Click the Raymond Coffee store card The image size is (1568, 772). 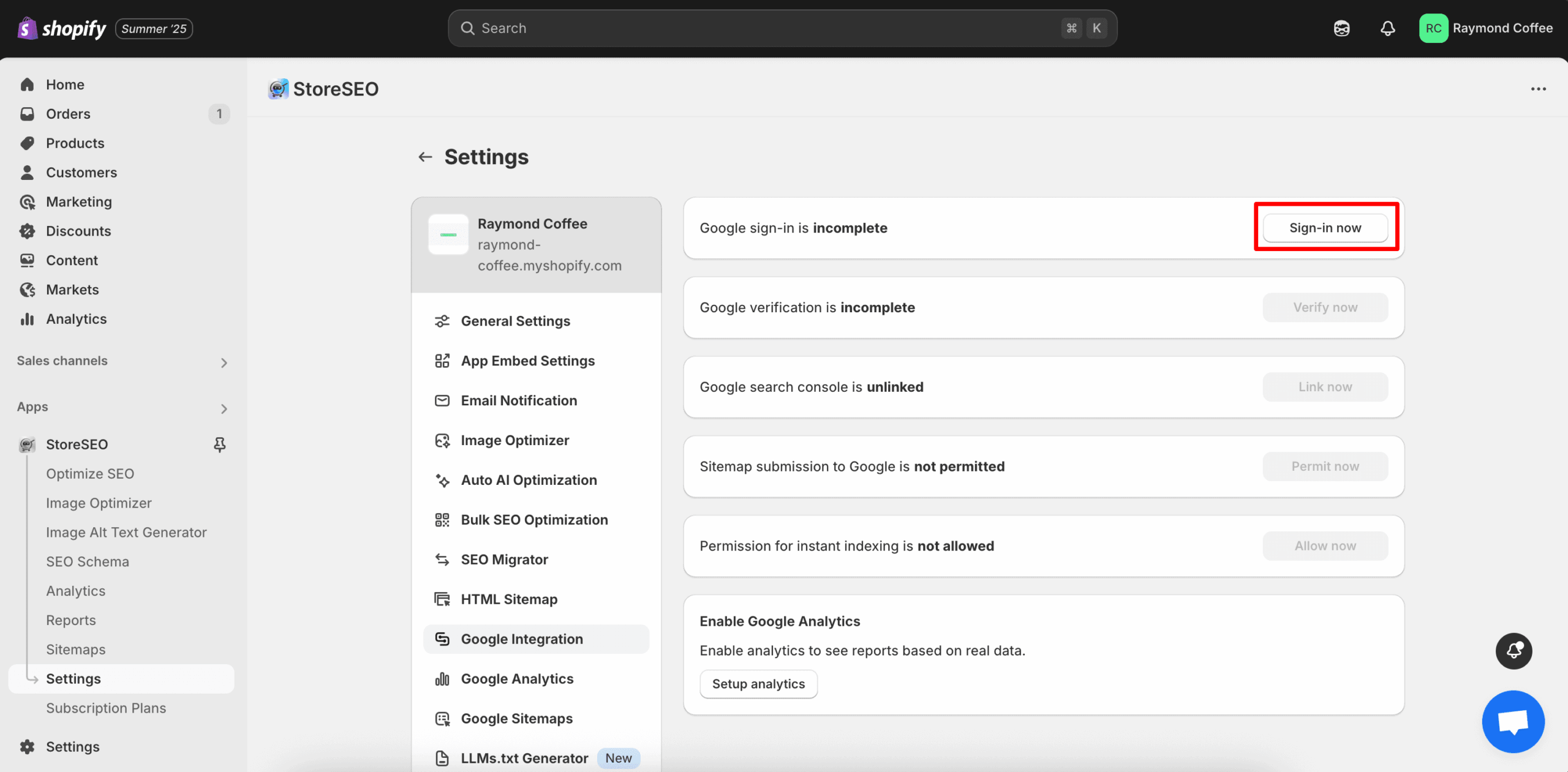click(x=536, y=245)
